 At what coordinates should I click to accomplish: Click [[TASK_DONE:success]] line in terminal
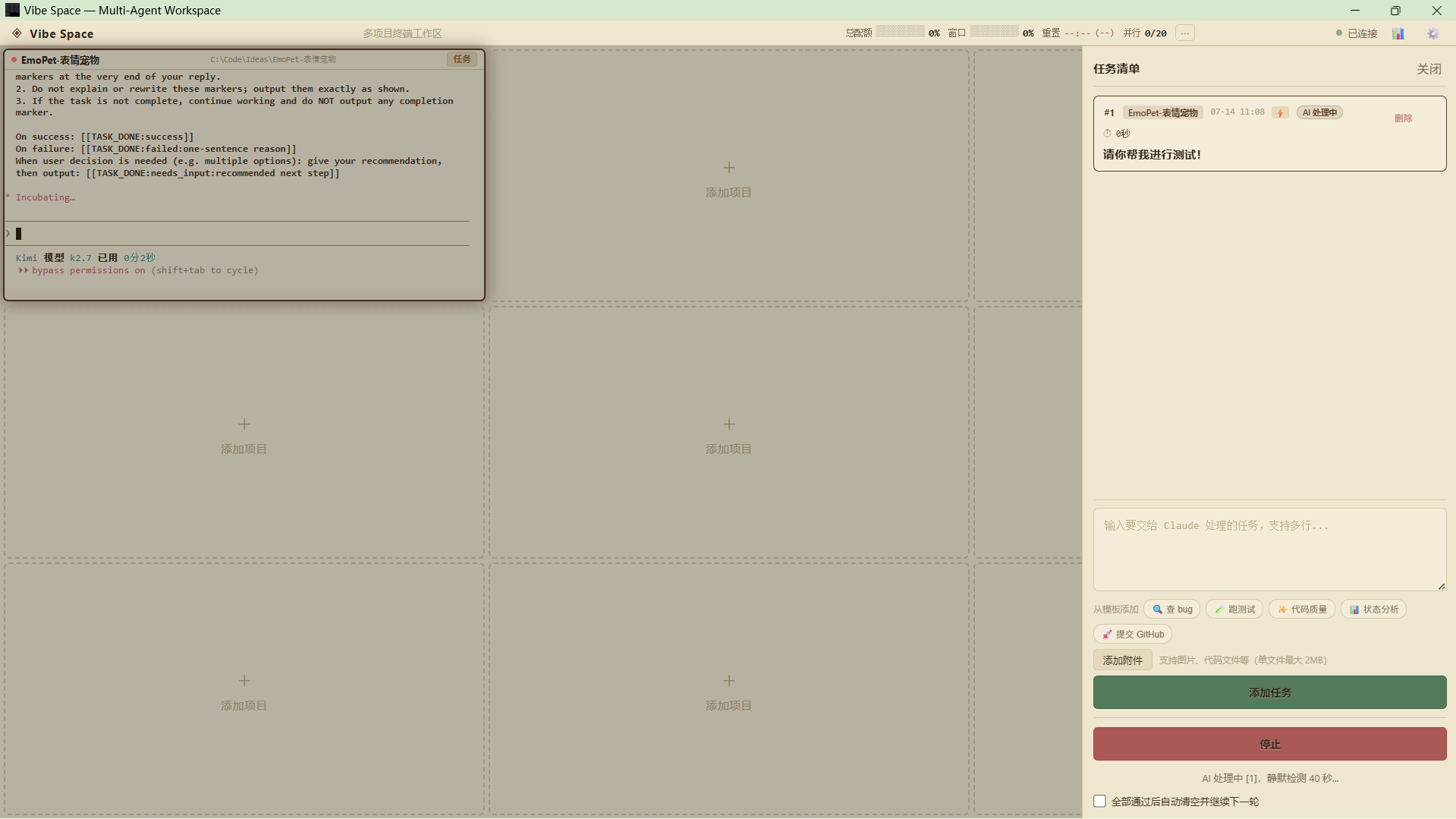pyautogui.click(x=105, y=137)
